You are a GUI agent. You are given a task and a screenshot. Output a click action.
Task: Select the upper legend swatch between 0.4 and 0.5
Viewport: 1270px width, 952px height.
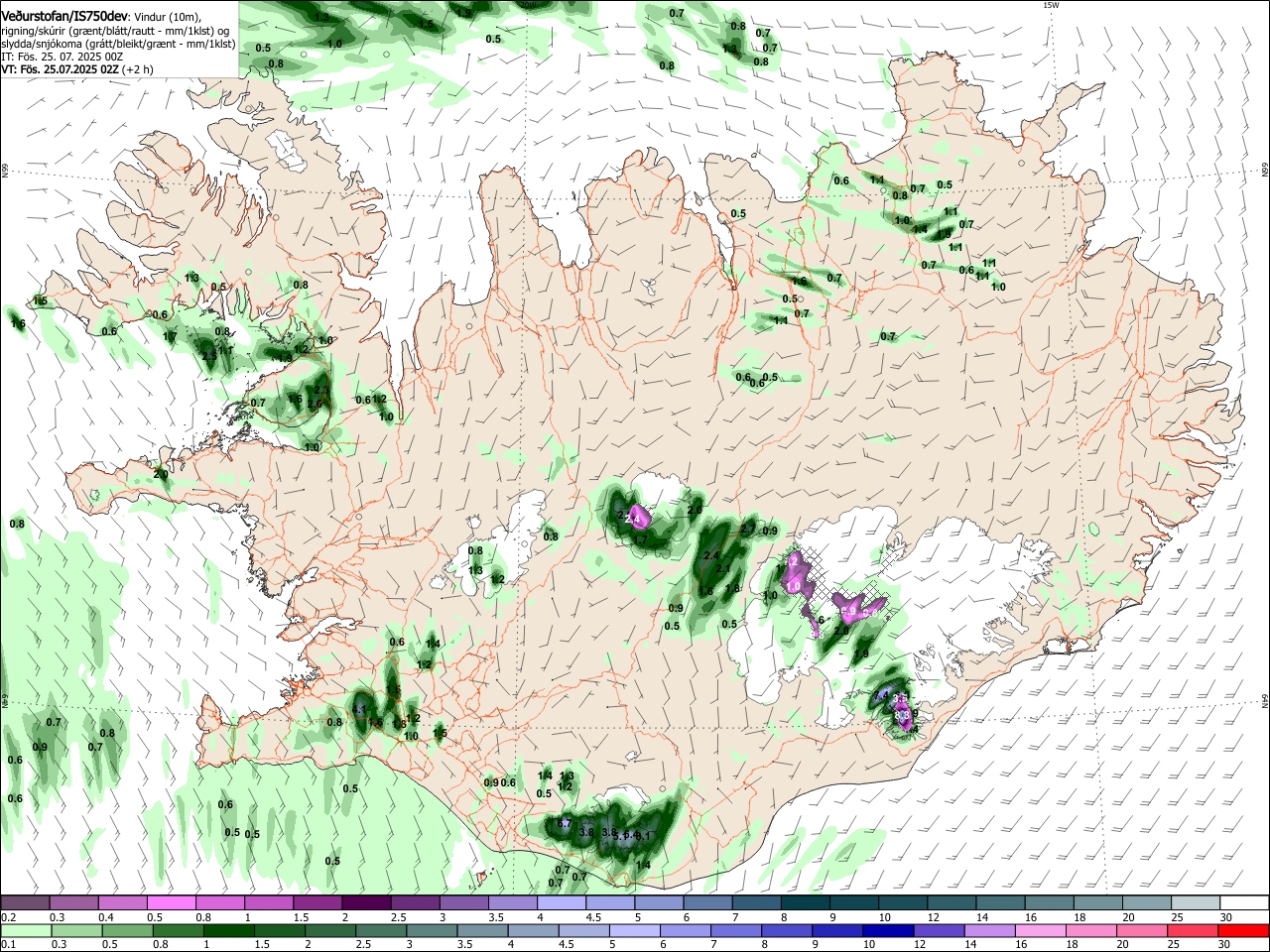[x=122, y=902]
